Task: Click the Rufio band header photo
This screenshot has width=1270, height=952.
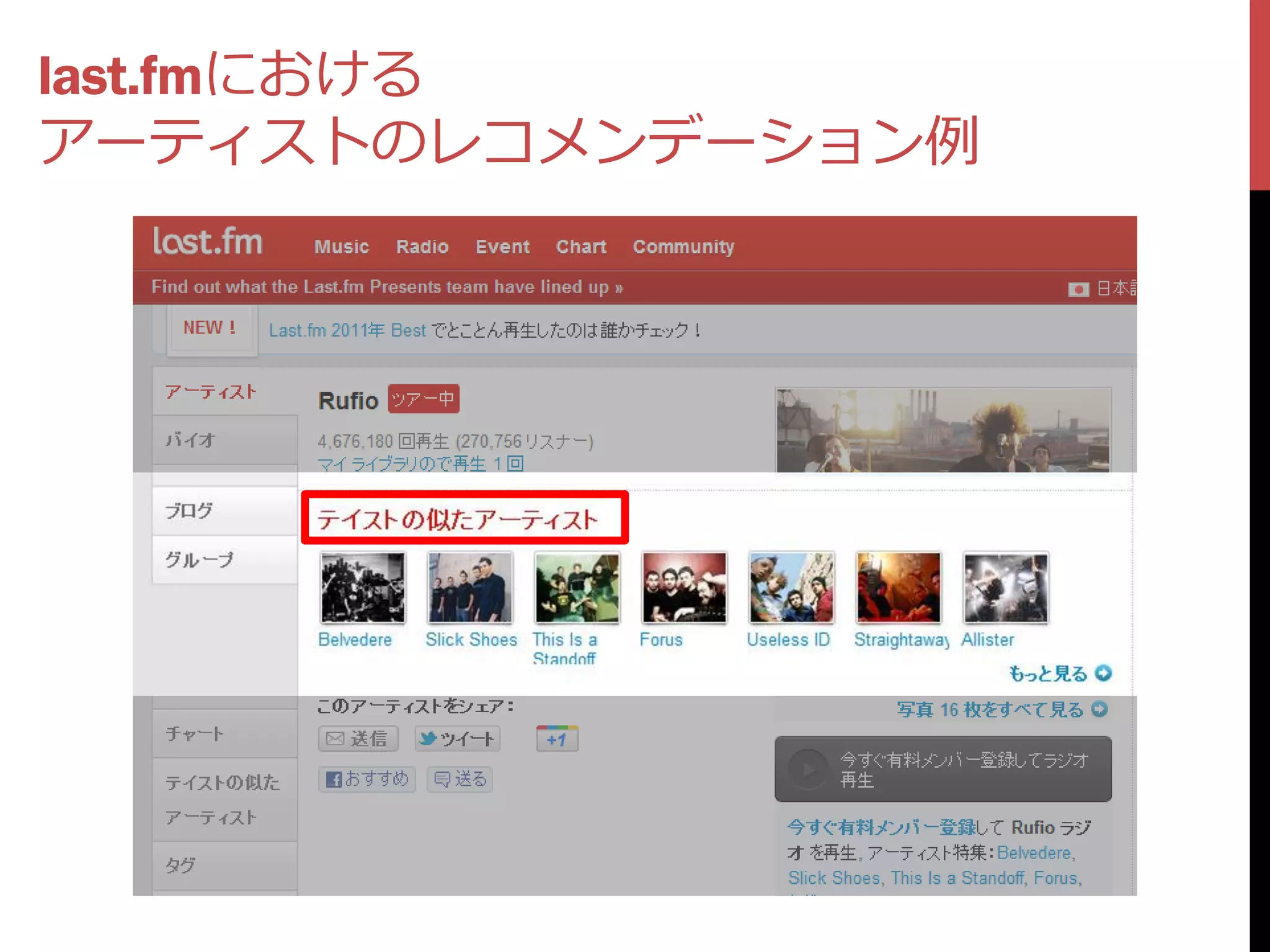Action: (x=943, y=430)
